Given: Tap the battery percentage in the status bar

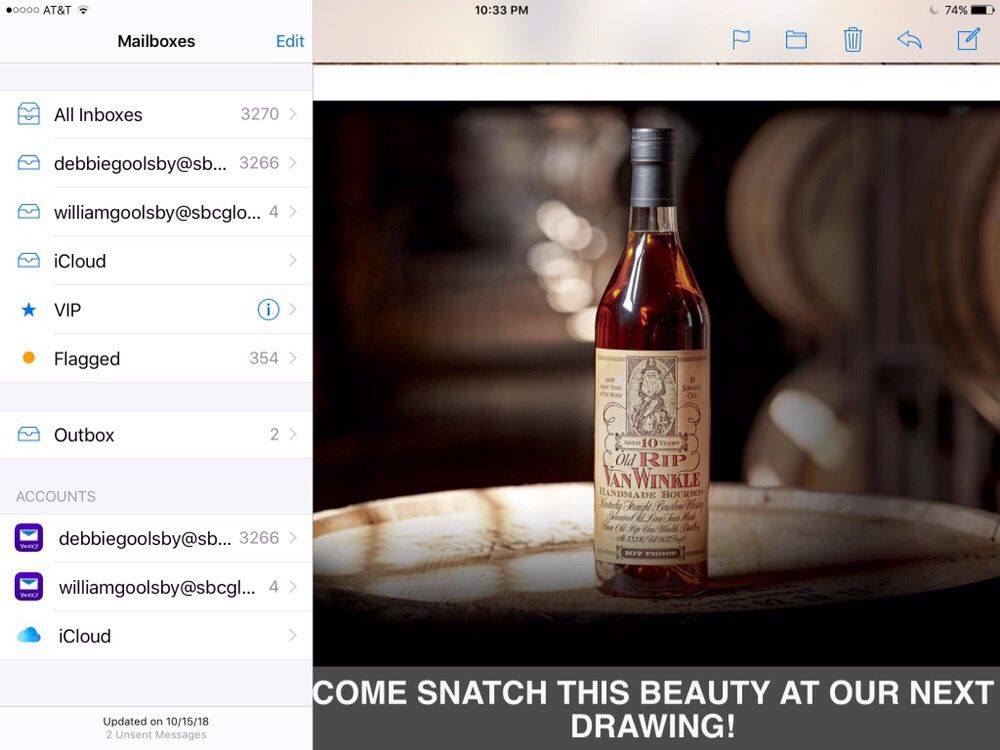Looking at the screenshot, I should click(955, 10).
